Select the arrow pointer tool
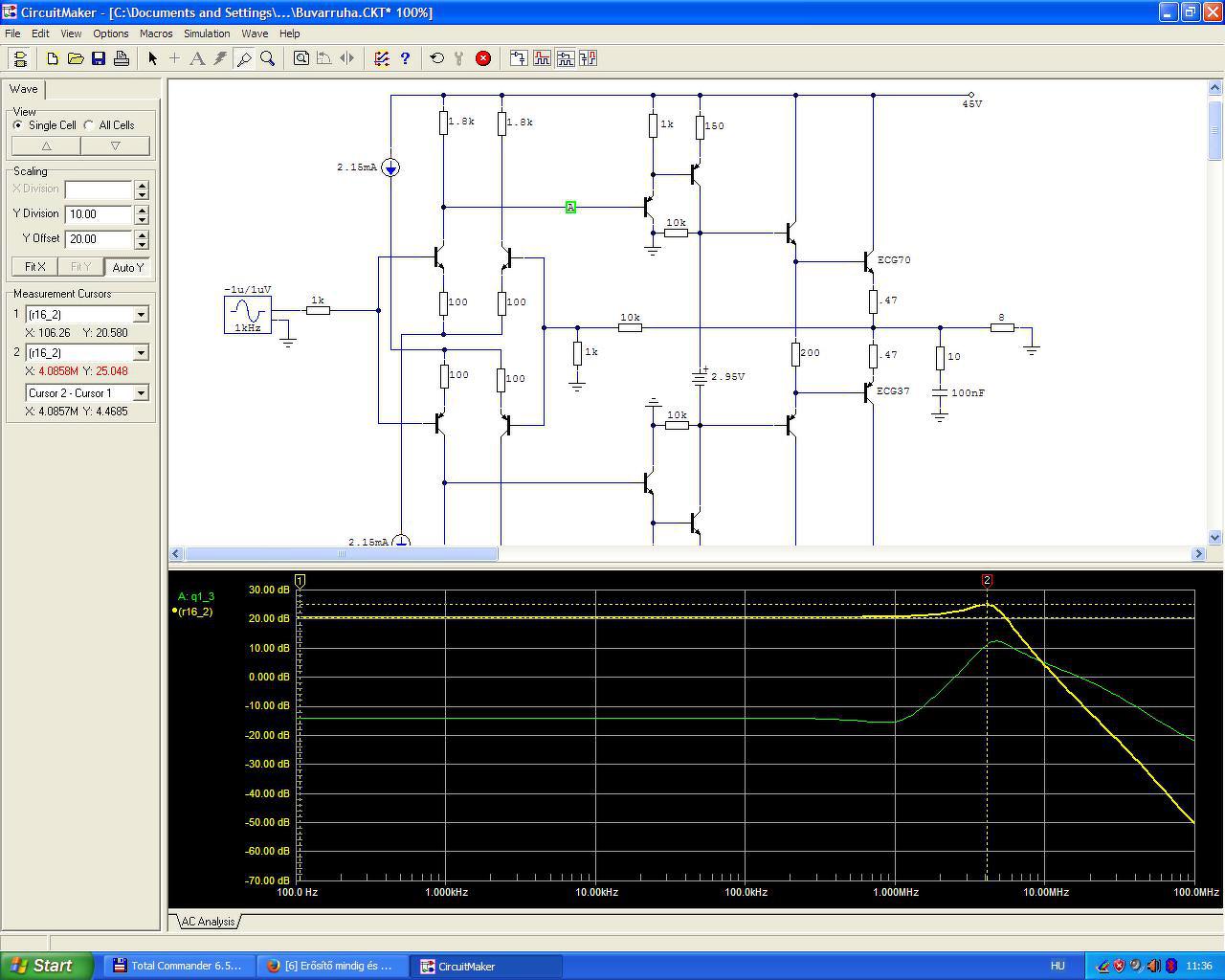This screenshot has width=1225, height=980. tap(152, 58)
